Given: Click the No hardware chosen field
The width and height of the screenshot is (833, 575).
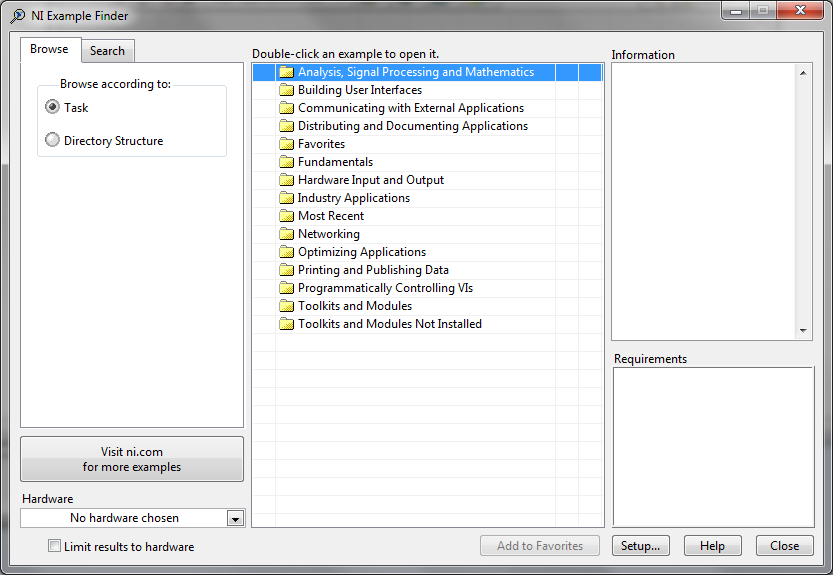Looking at the screenshot, I should tap(124, 518).
